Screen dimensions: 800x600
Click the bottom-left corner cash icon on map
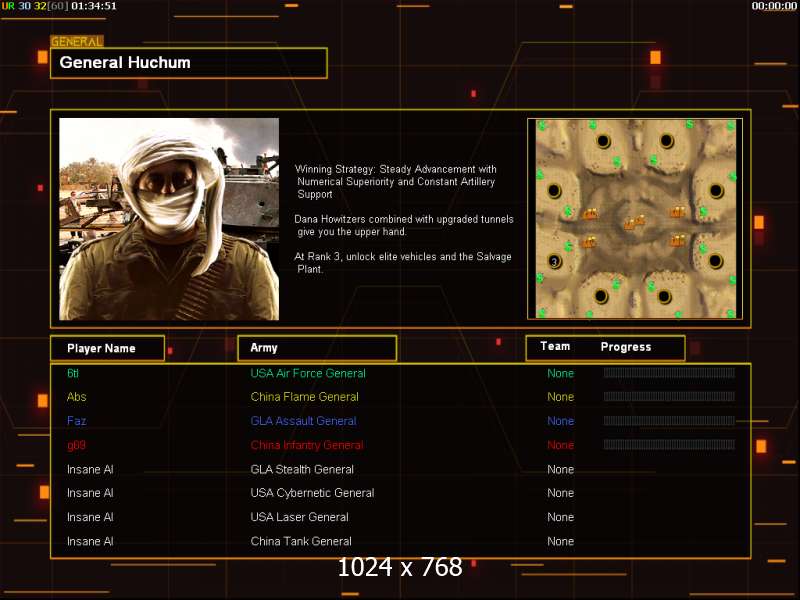542,312
